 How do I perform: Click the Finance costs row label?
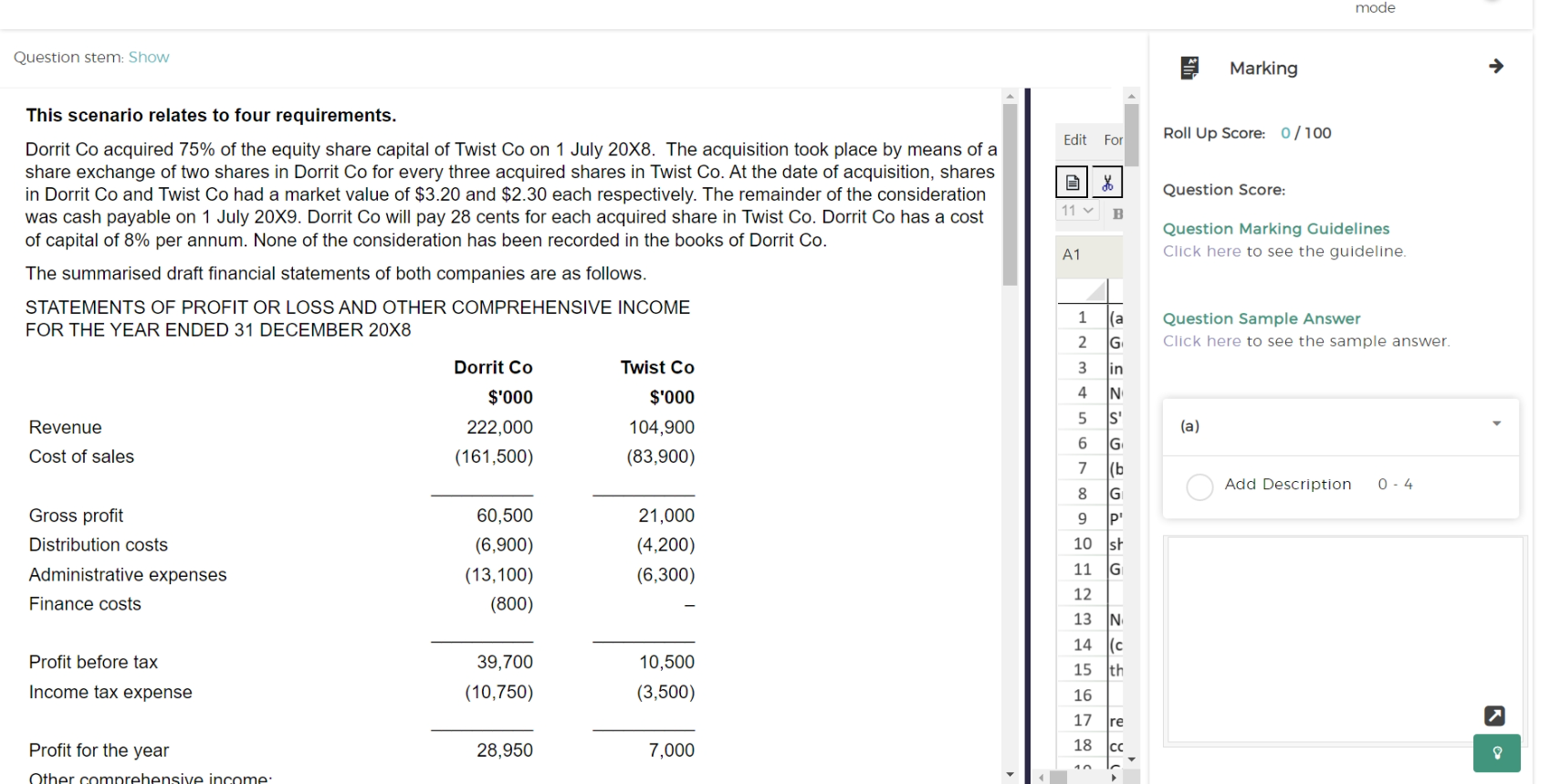pos(85,604)
